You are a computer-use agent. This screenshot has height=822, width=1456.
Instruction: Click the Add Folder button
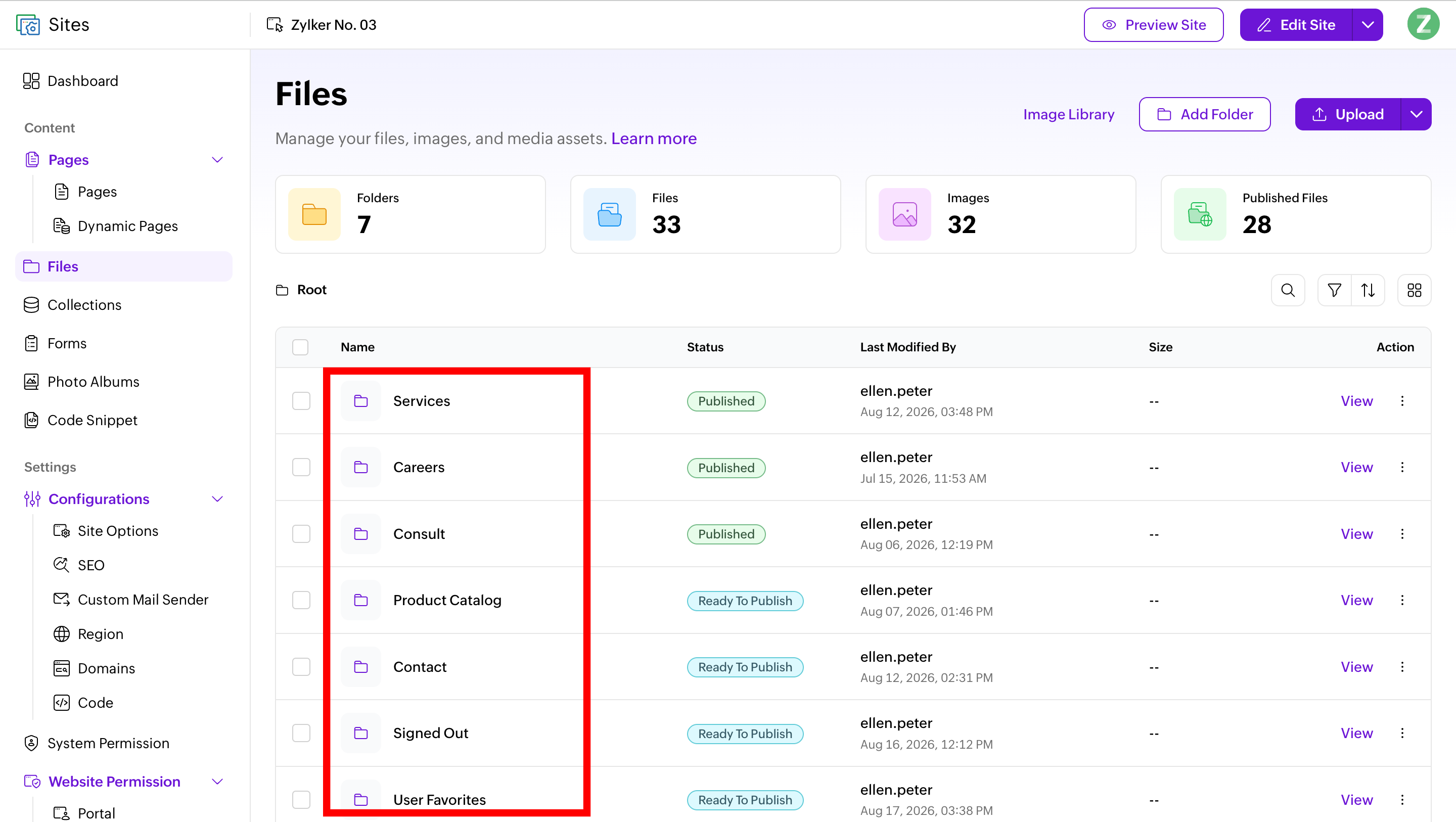1204,114
